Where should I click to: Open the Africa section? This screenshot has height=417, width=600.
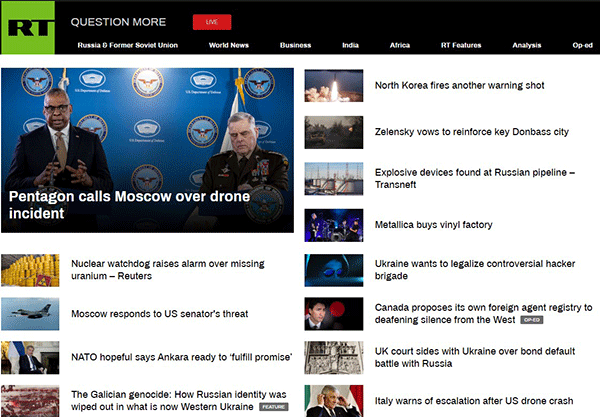(x=400, y=45)
